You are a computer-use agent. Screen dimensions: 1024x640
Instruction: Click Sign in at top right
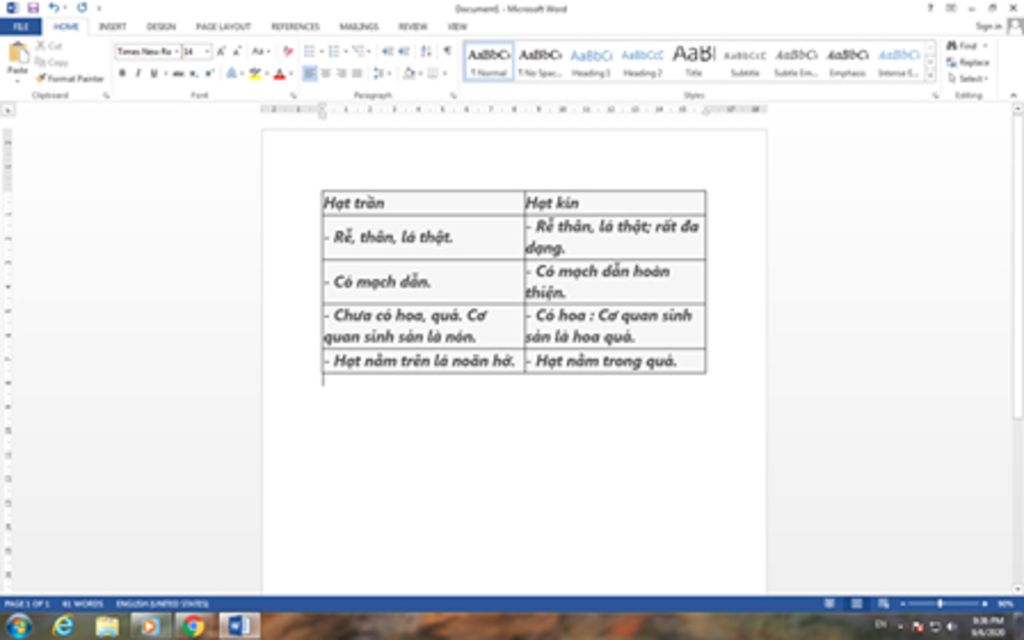(989, 27)
